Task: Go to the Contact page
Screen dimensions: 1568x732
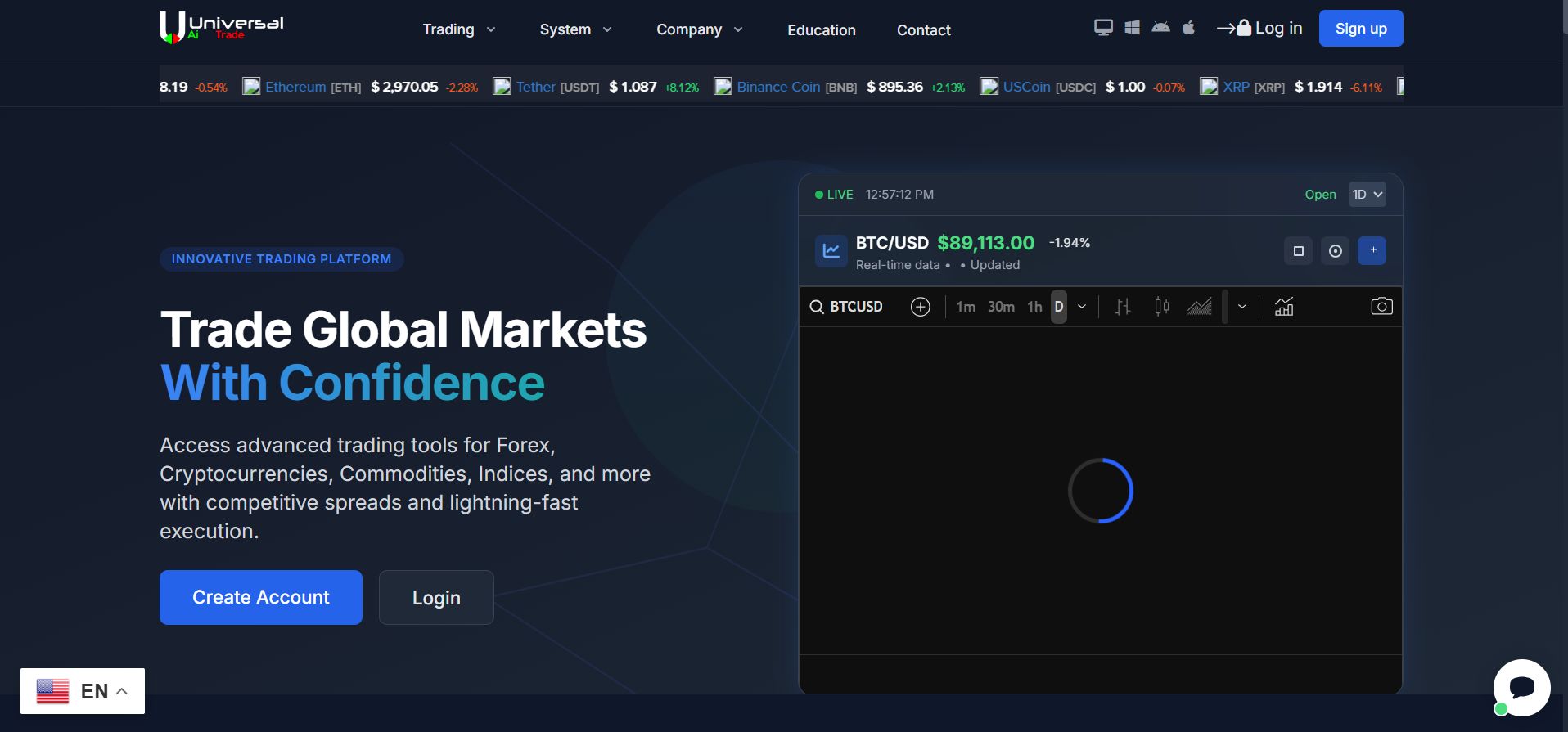Action: click(923, 30)
